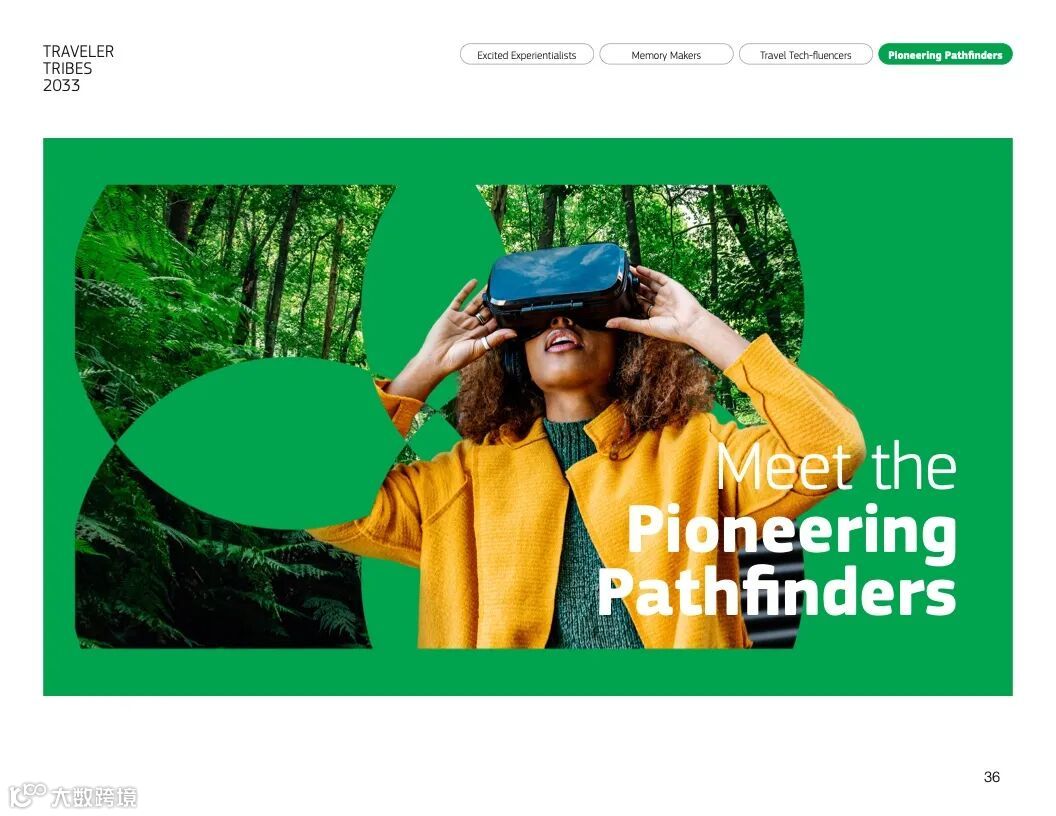
Task: Open the Excited Experientialists tab
Action: click(527, 55)
